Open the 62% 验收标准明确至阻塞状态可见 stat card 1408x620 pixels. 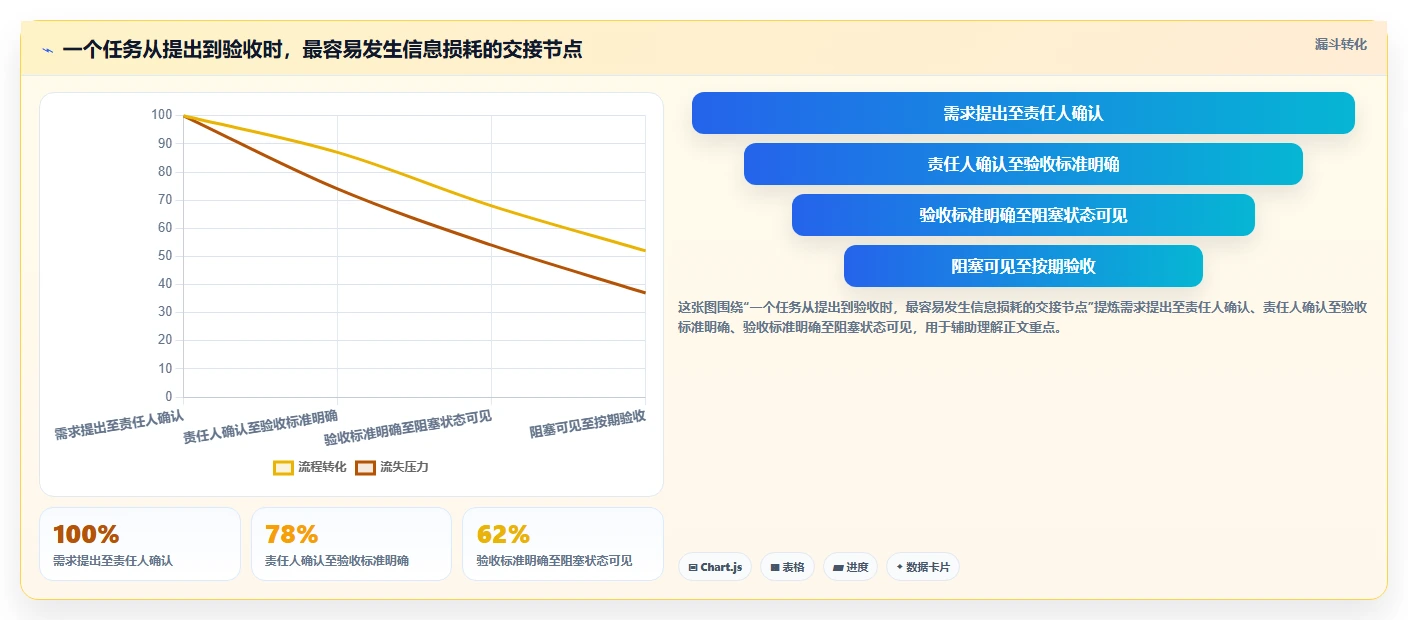tap(563, 544)
